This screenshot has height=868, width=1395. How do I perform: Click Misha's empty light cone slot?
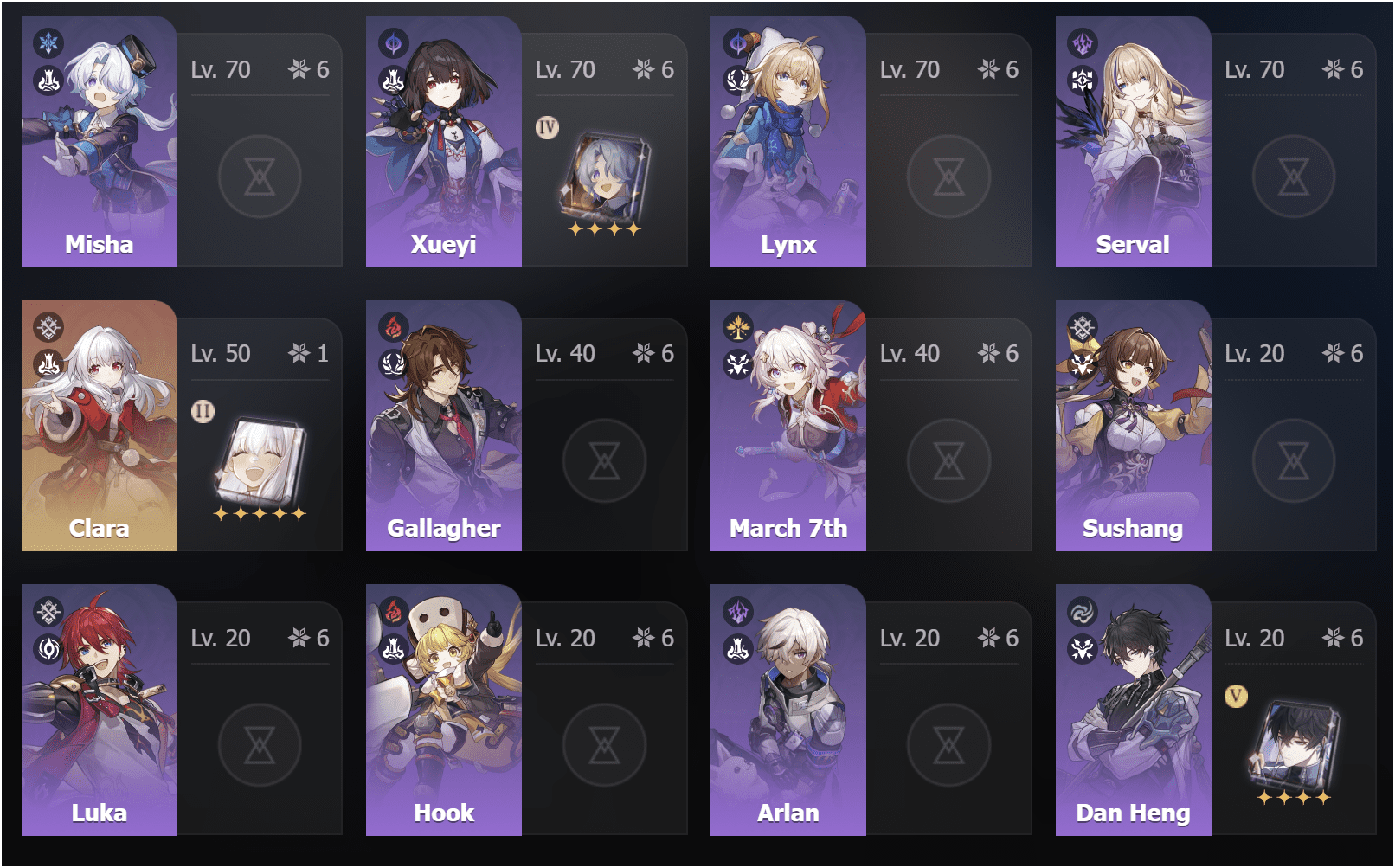260,177
